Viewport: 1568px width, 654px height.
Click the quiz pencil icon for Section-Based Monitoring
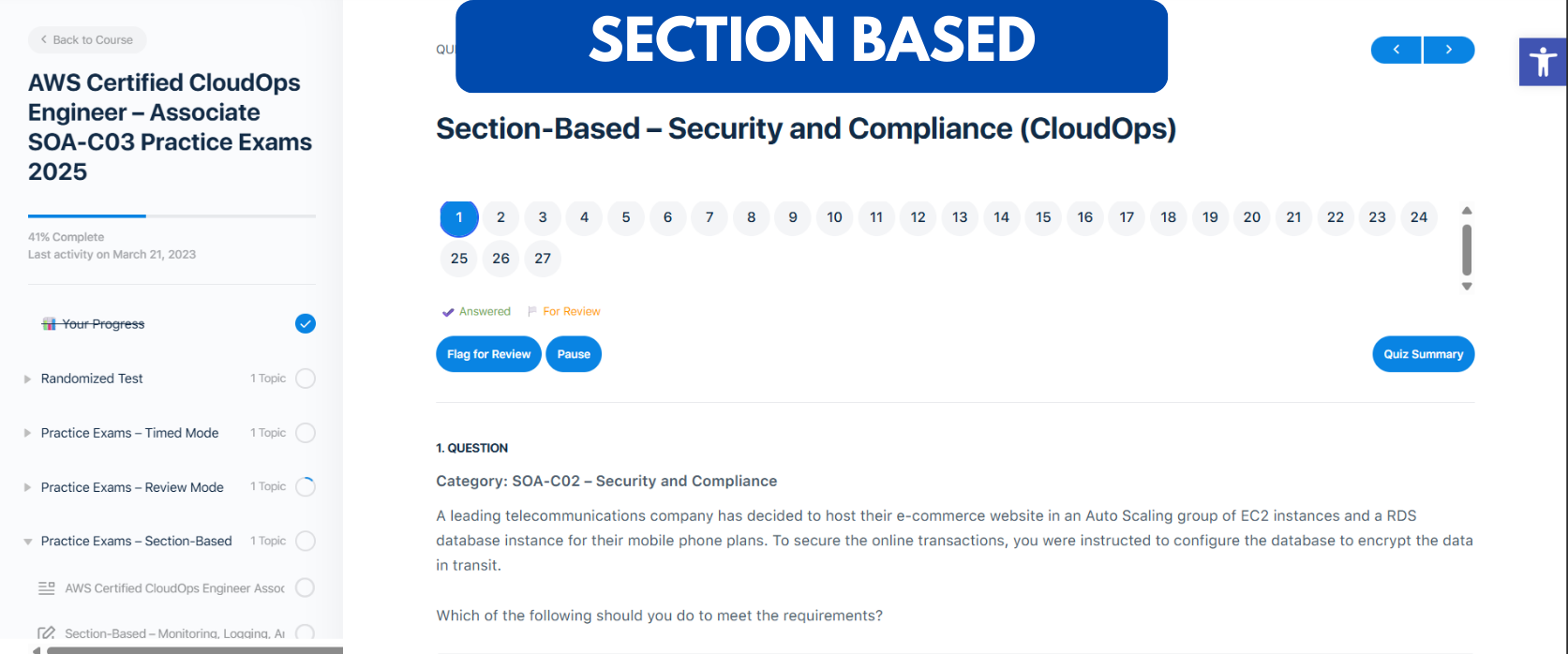[46, 633]
